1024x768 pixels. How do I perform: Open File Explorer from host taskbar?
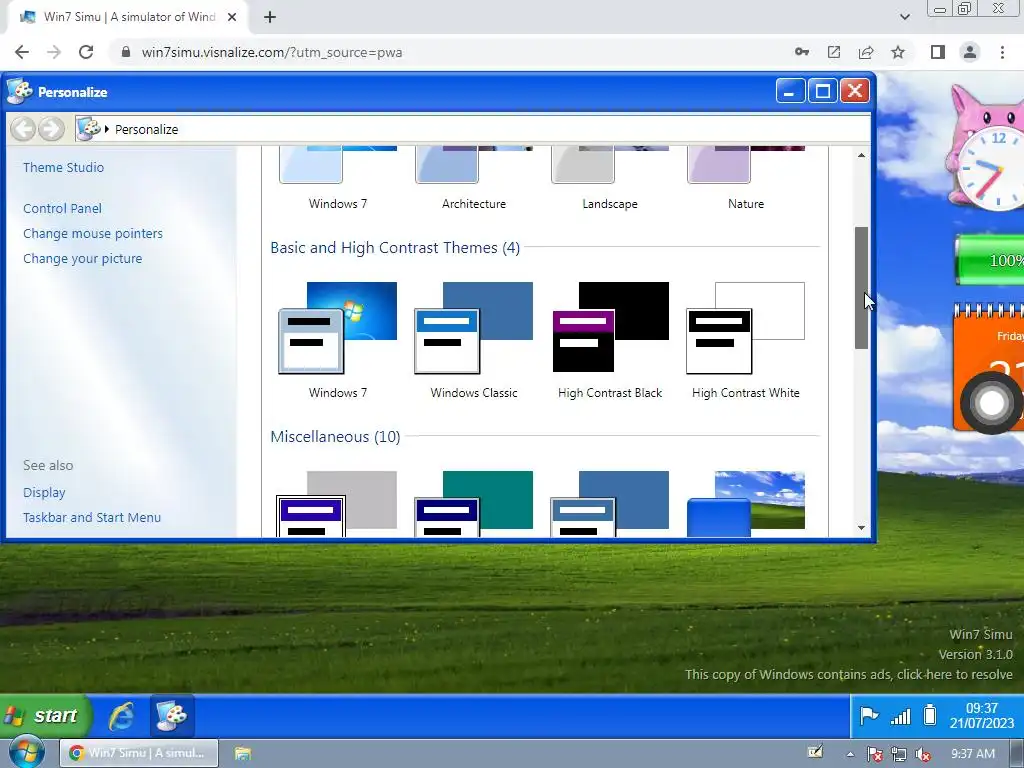click(x=242, y=753)
